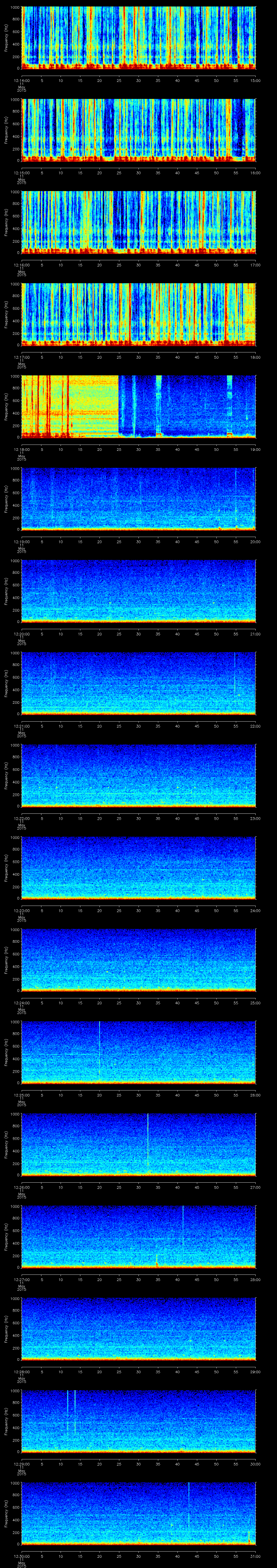Viewport: 277px width, 1568px height.
Task: Select the spectrogram panel starting at 12:15:00
Action: (x=139, y=130)
